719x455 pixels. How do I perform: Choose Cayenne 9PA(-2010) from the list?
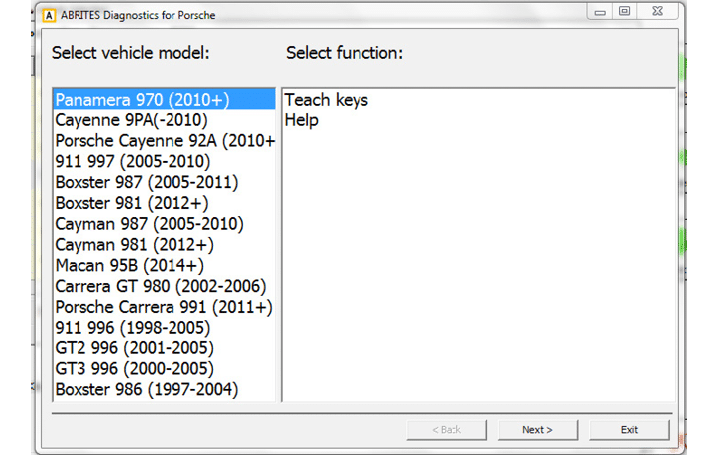pos(134,120)
